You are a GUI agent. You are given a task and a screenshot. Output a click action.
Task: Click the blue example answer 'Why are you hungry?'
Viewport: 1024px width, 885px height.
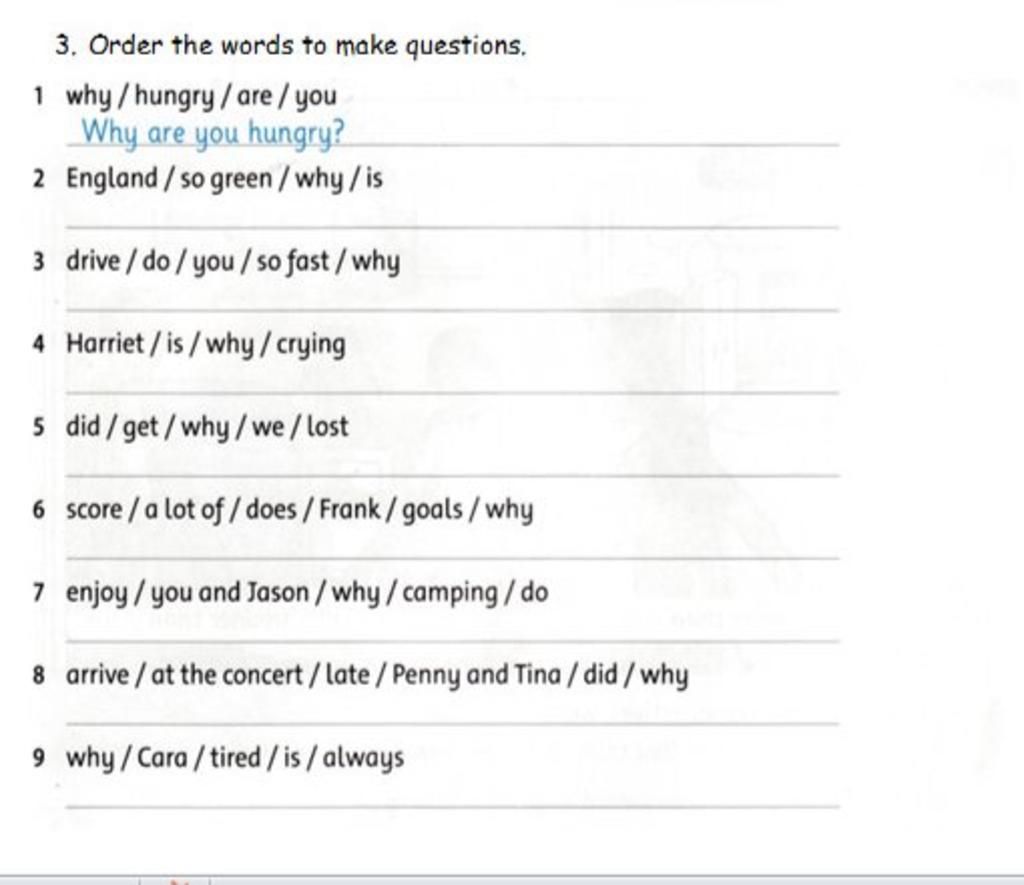213,133
